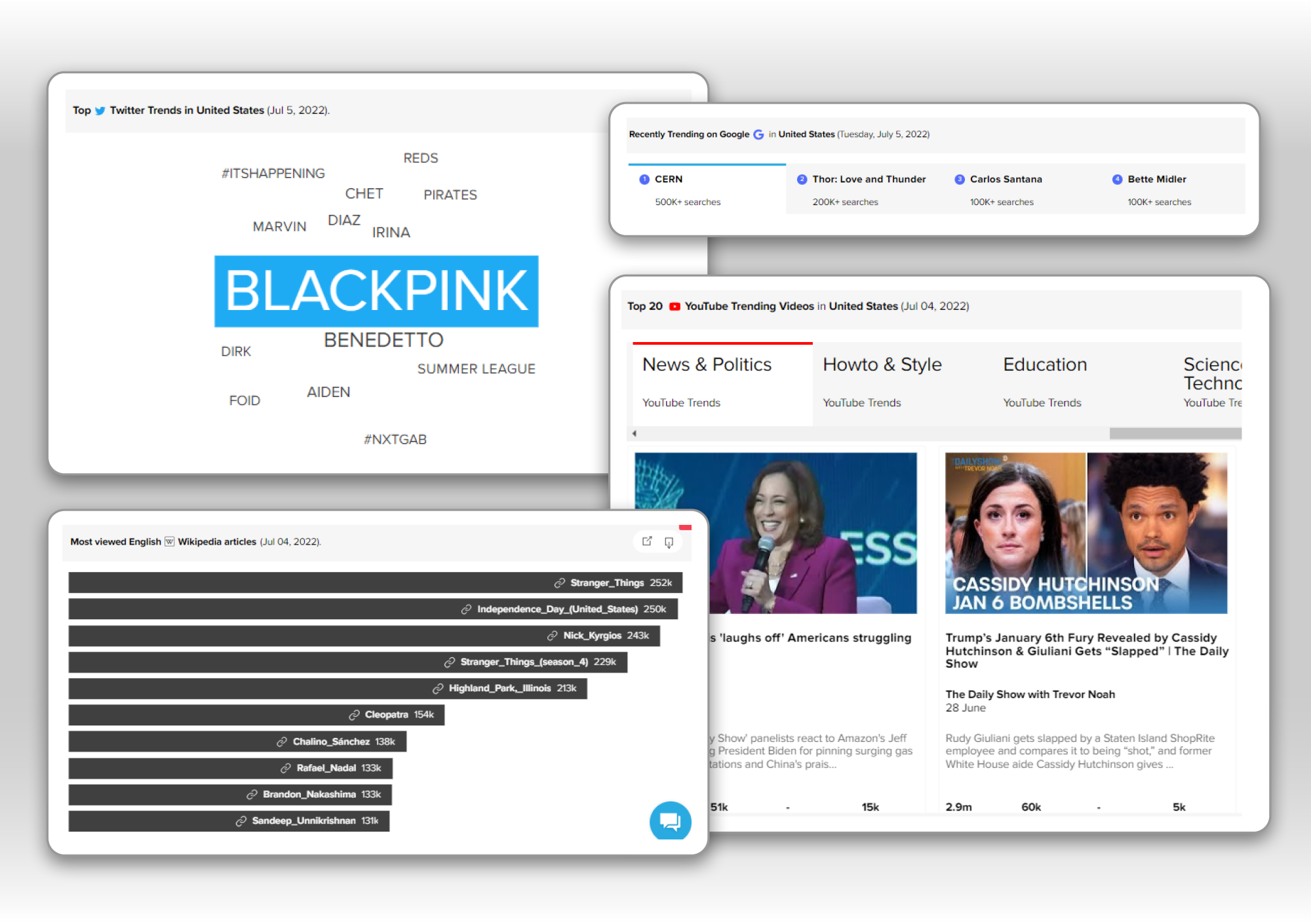Screen dimensions: 1311x924
Task: Click the FOID trend word
Action: (245, 401)
